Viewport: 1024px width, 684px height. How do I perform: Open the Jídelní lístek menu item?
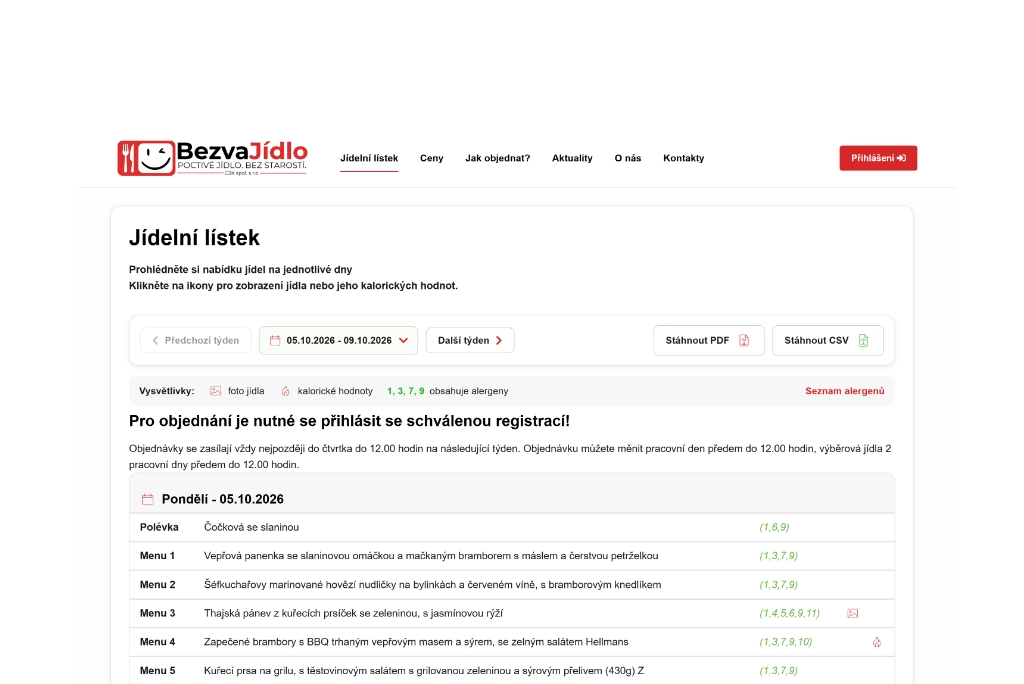[x=369, y=158]
